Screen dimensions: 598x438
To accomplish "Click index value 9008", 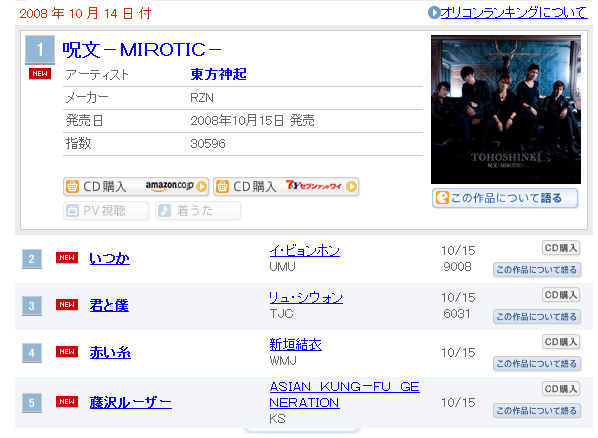I will [x=457, y=267].
